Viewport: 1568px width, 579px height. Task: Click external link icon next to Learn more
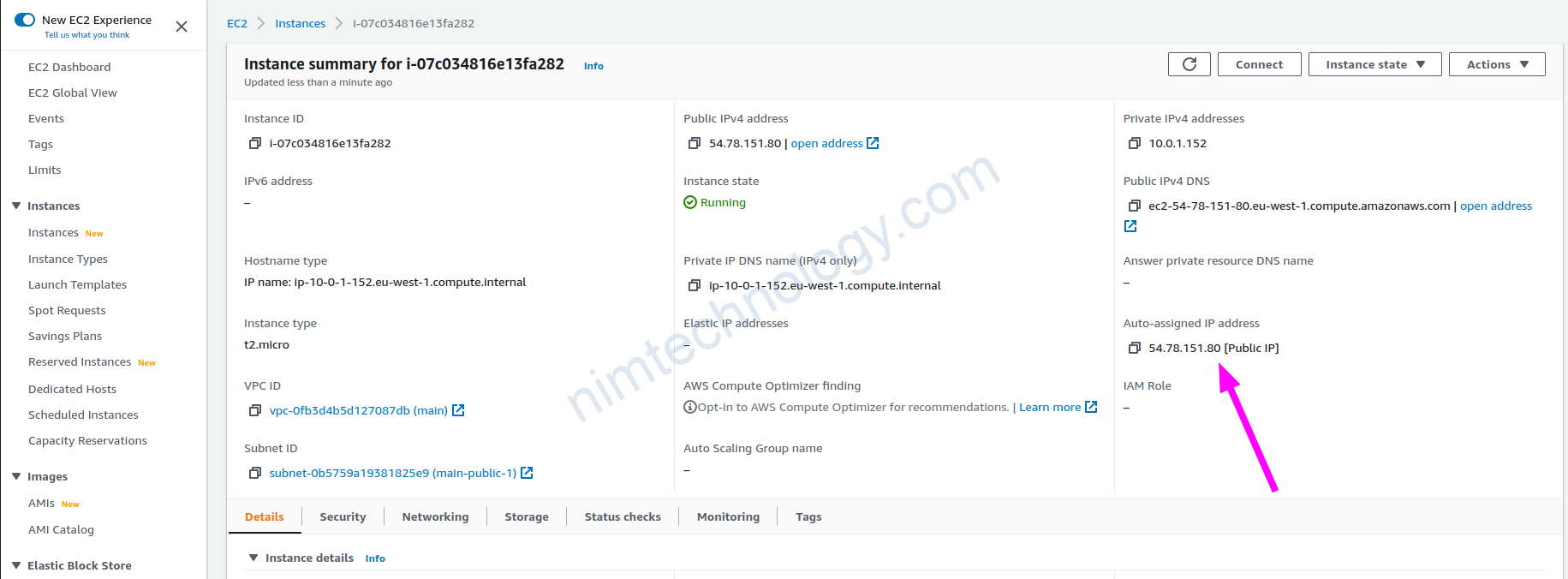1091,407
